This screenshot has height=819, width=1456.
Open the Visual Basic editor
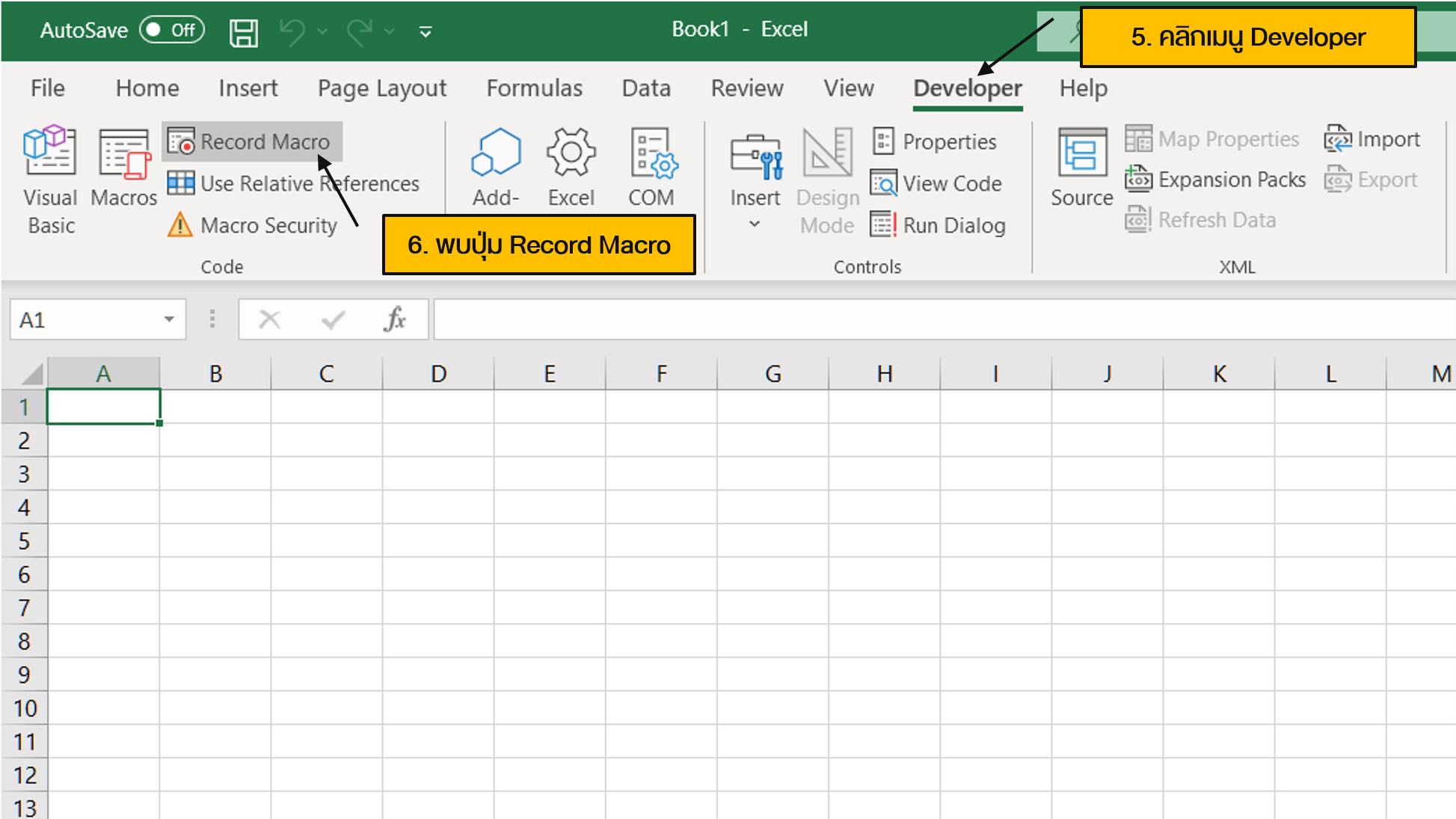pos(50,180)
